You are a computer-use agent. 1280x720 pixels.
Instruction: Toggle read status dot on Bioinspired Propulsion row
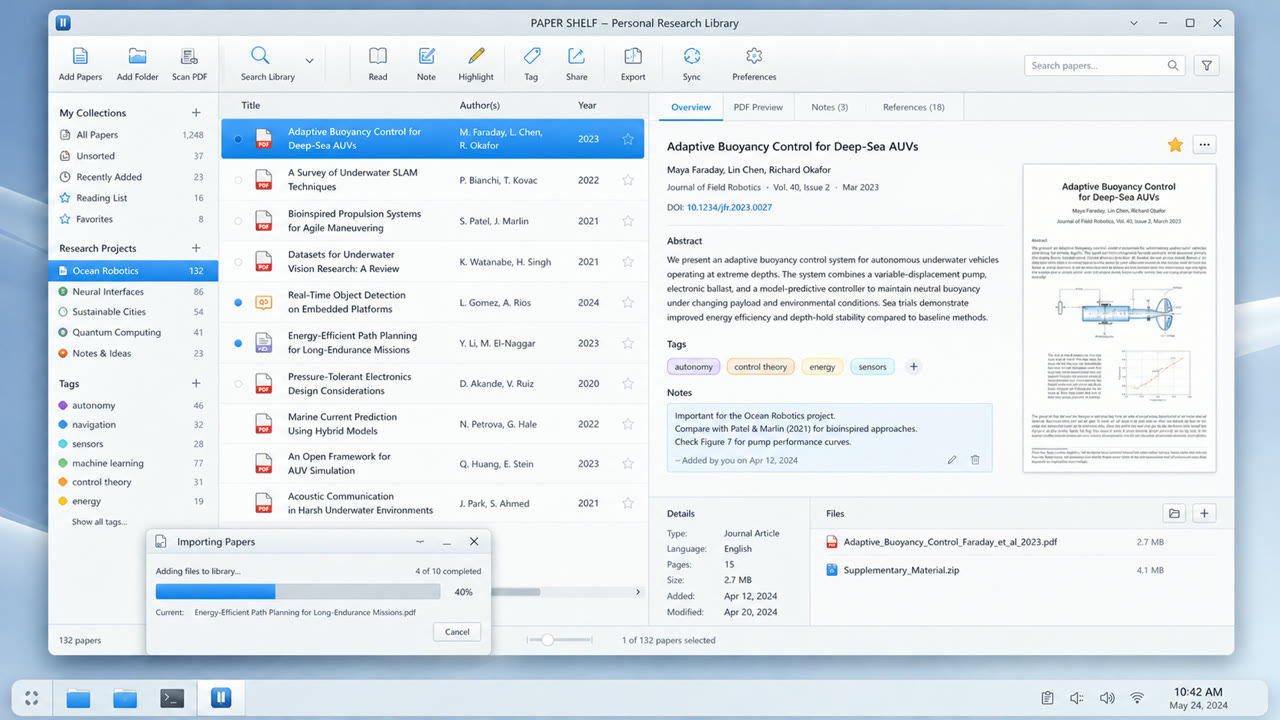coord(238,221)
